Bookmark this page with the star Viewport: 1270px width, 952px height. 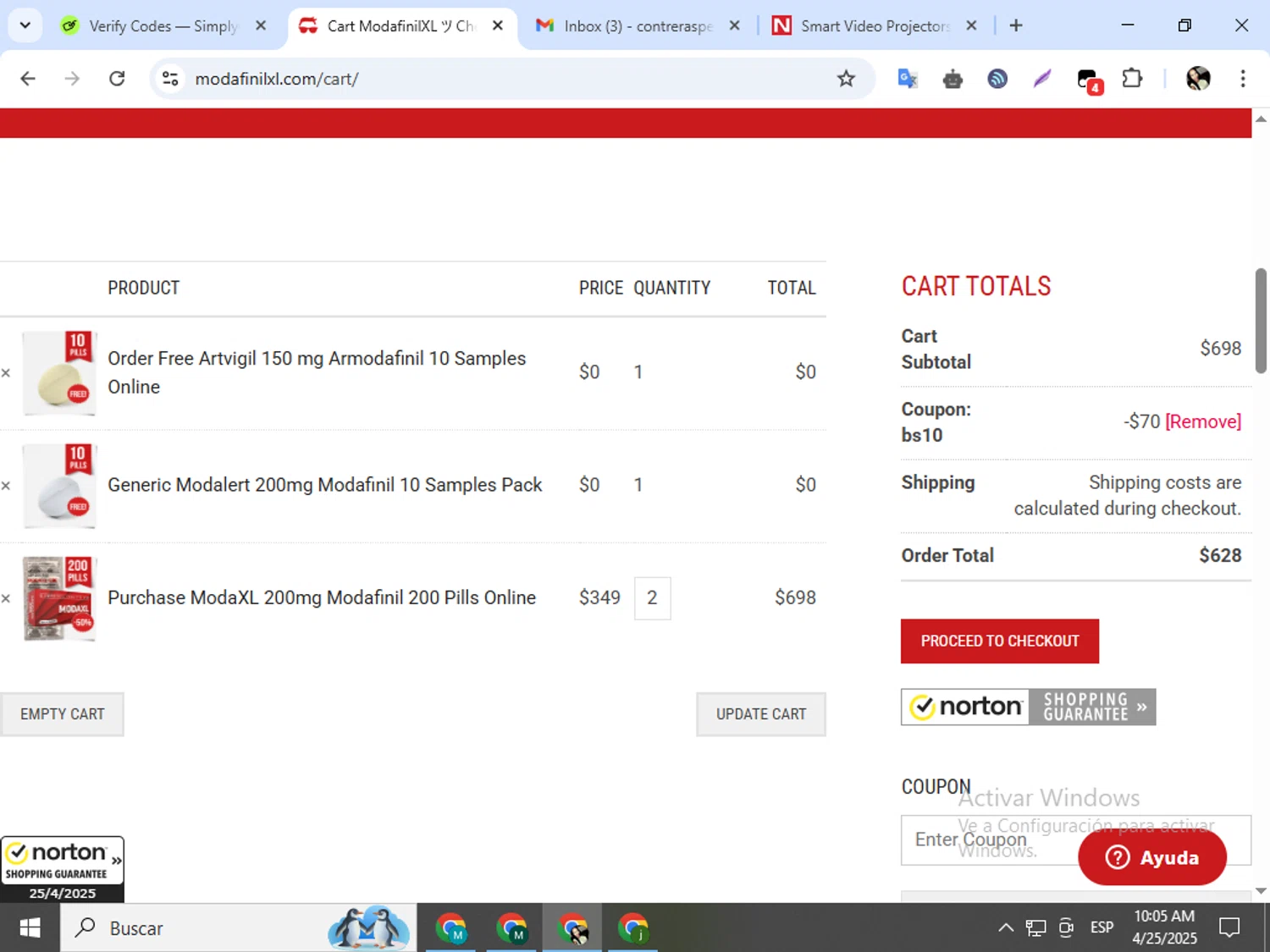coord(846,79)
